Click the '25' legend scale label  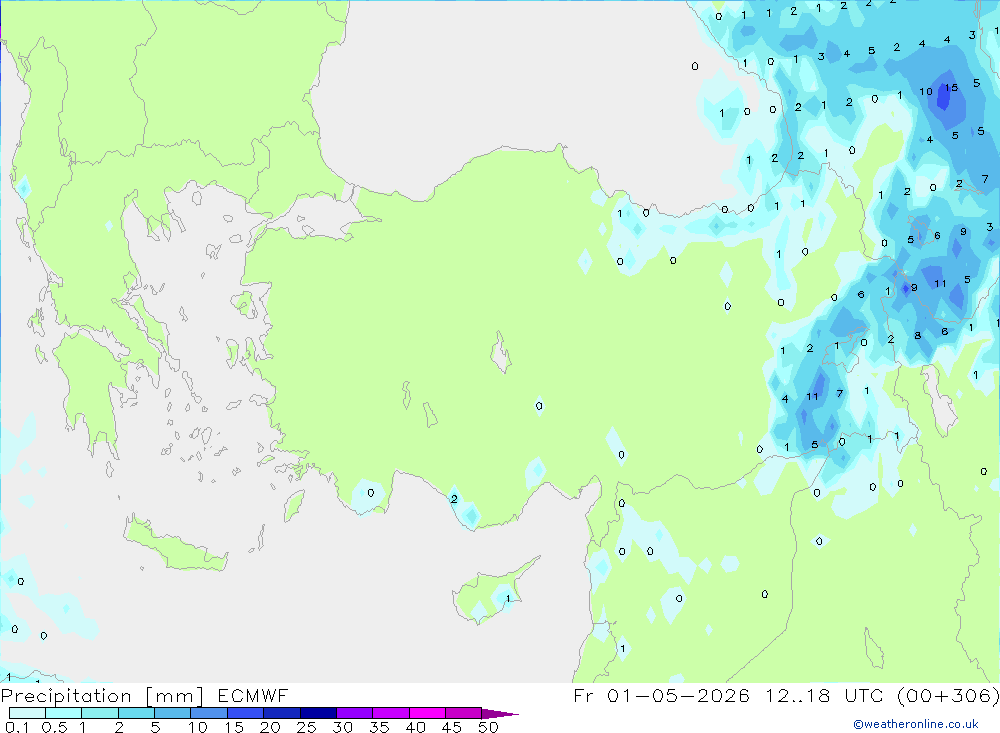click(306, 727)
